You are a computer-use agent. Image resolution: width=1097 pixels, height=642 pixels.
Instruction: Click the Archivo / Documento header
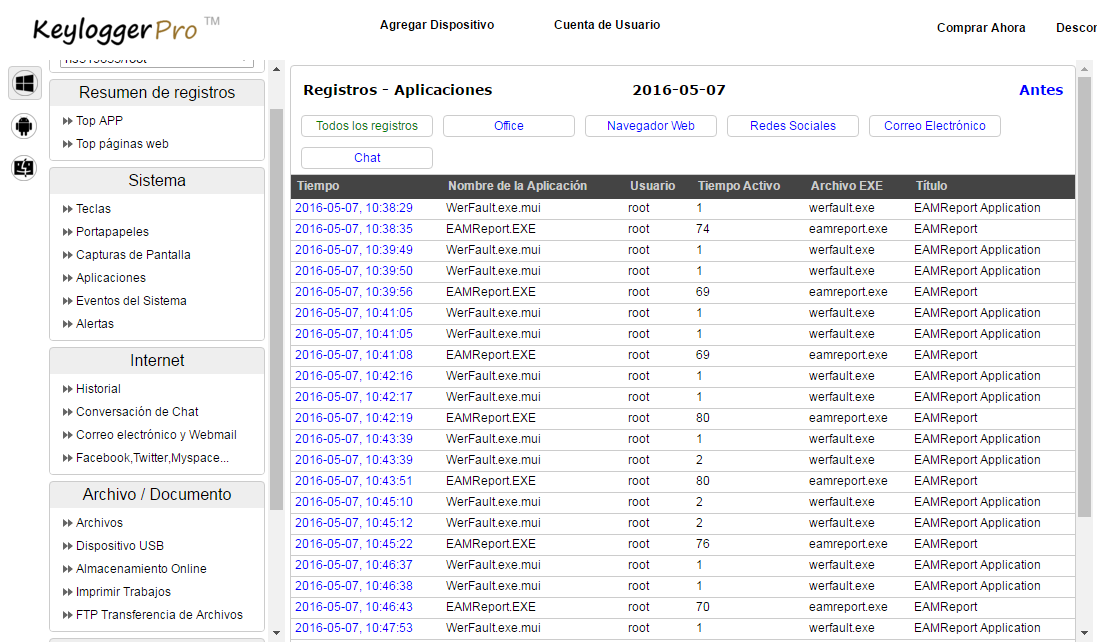point(157,495)
